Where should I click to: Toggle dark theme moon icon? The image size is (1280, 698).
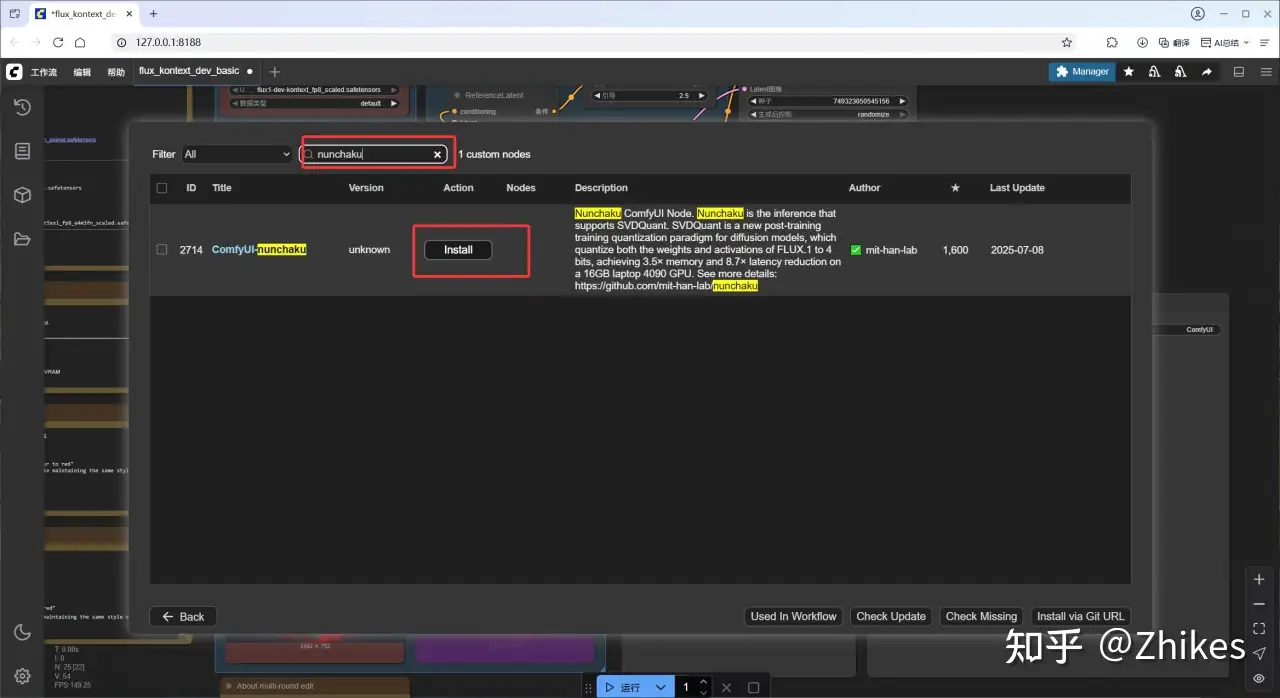[x=22, y=632]
